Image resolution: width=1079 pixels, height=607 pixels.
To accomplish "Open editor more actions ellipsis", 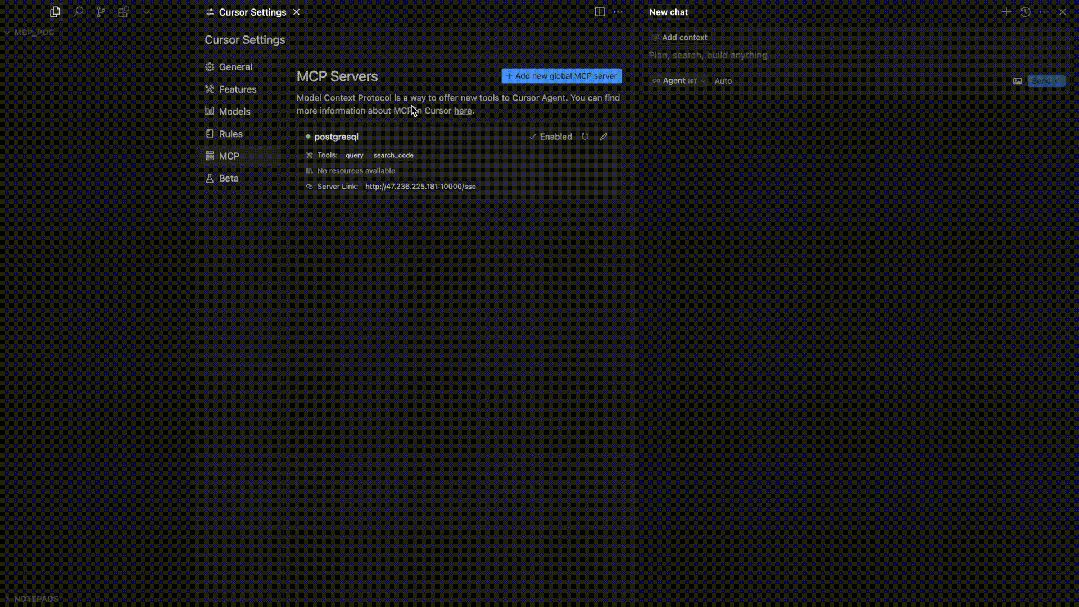I will pyautogui.click(x=618, y=12).
